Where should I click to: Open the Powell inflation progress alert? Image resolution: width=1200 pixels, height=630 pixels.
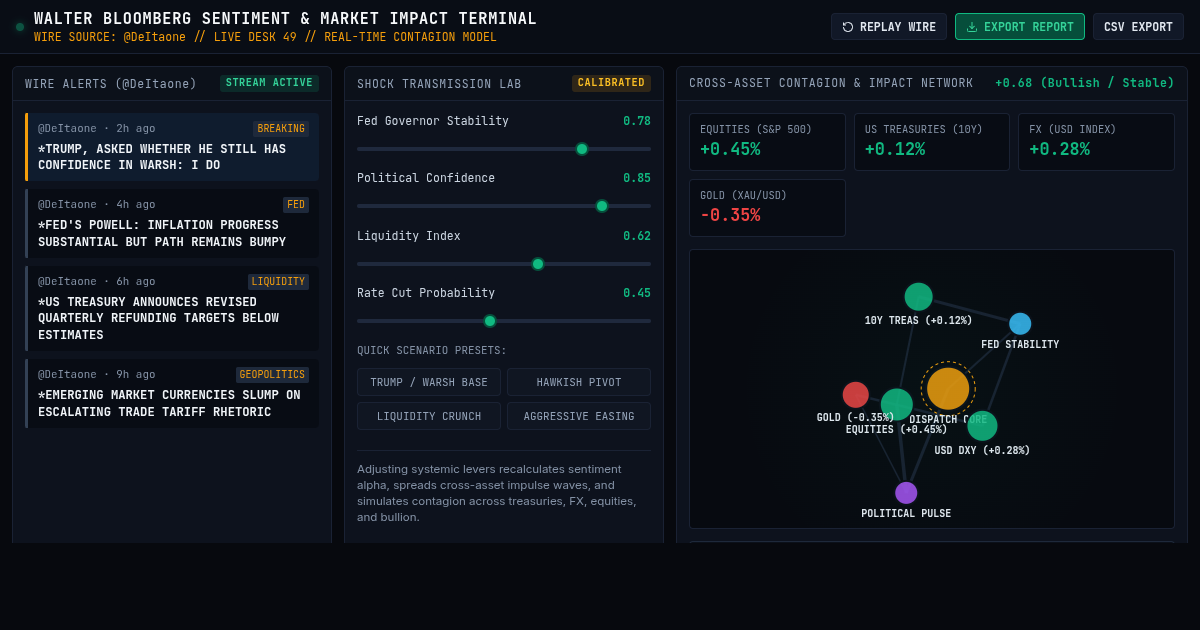172,223
